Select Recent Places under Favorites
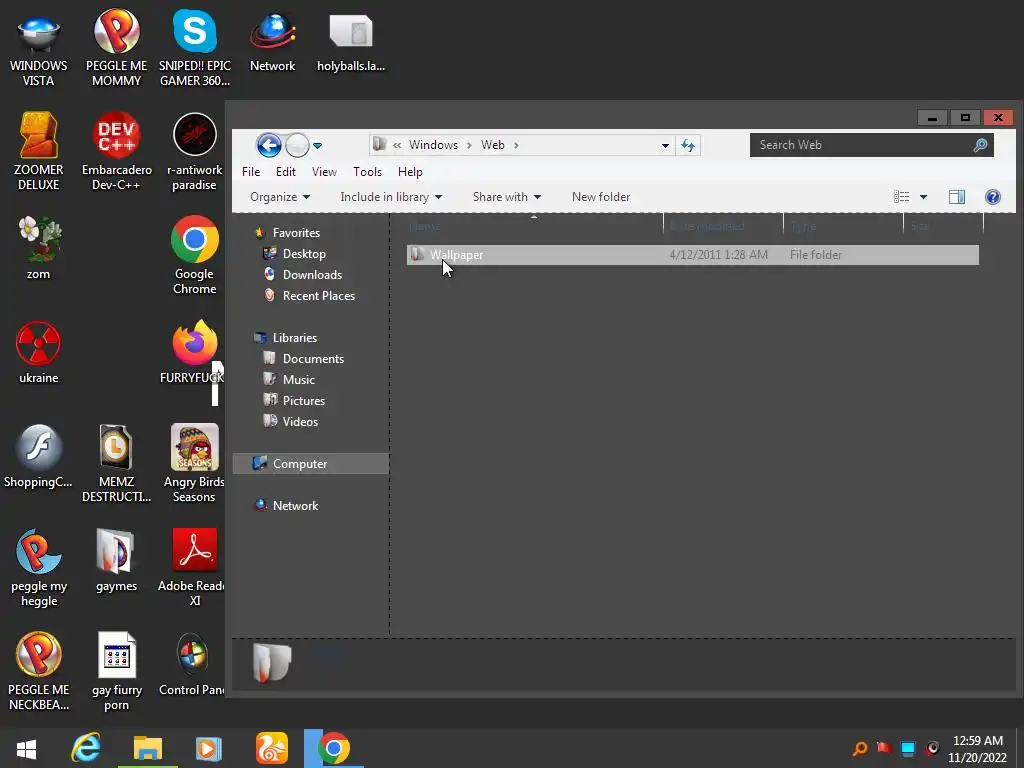The width and height of the screenshot is (1024, 768). (319, 295)
